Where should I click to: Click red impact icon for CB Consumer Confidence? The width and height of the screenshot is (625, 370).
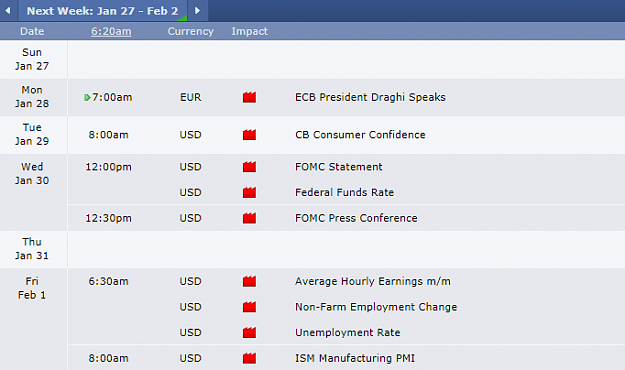[x=250, y=135]
